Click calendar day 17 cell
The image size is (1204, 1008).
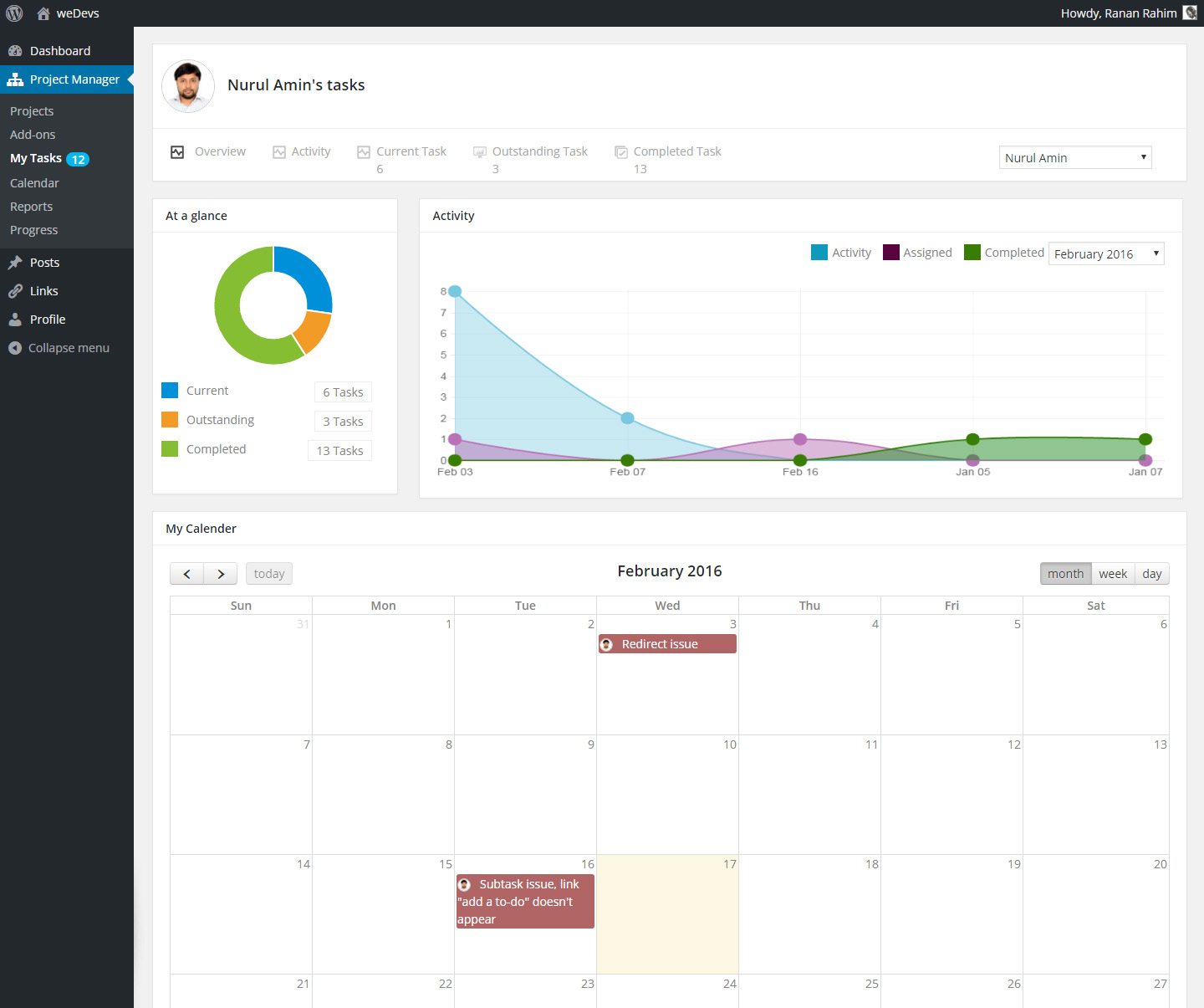coord(667,914)
